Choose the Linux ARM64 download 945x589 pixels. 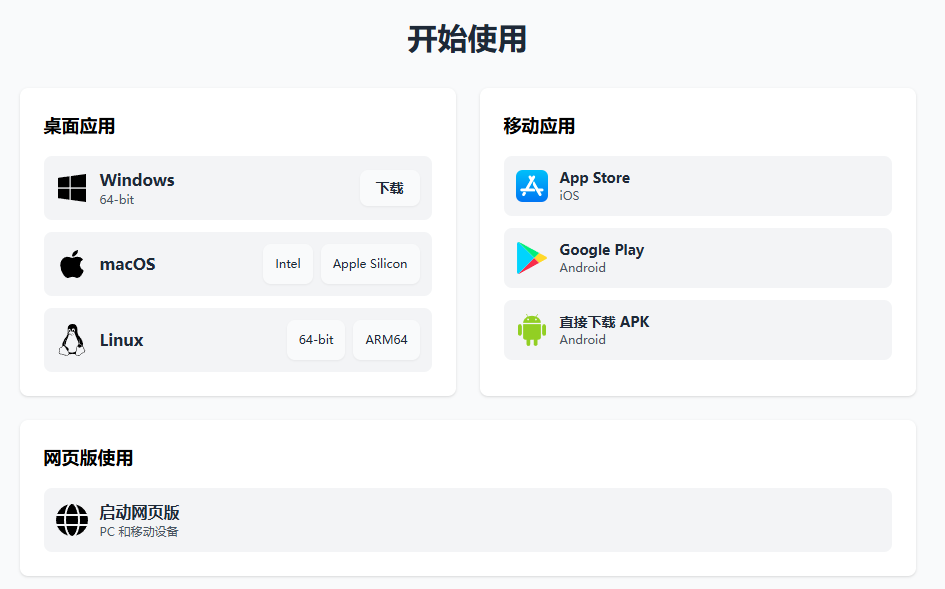[x=386, y=340]
